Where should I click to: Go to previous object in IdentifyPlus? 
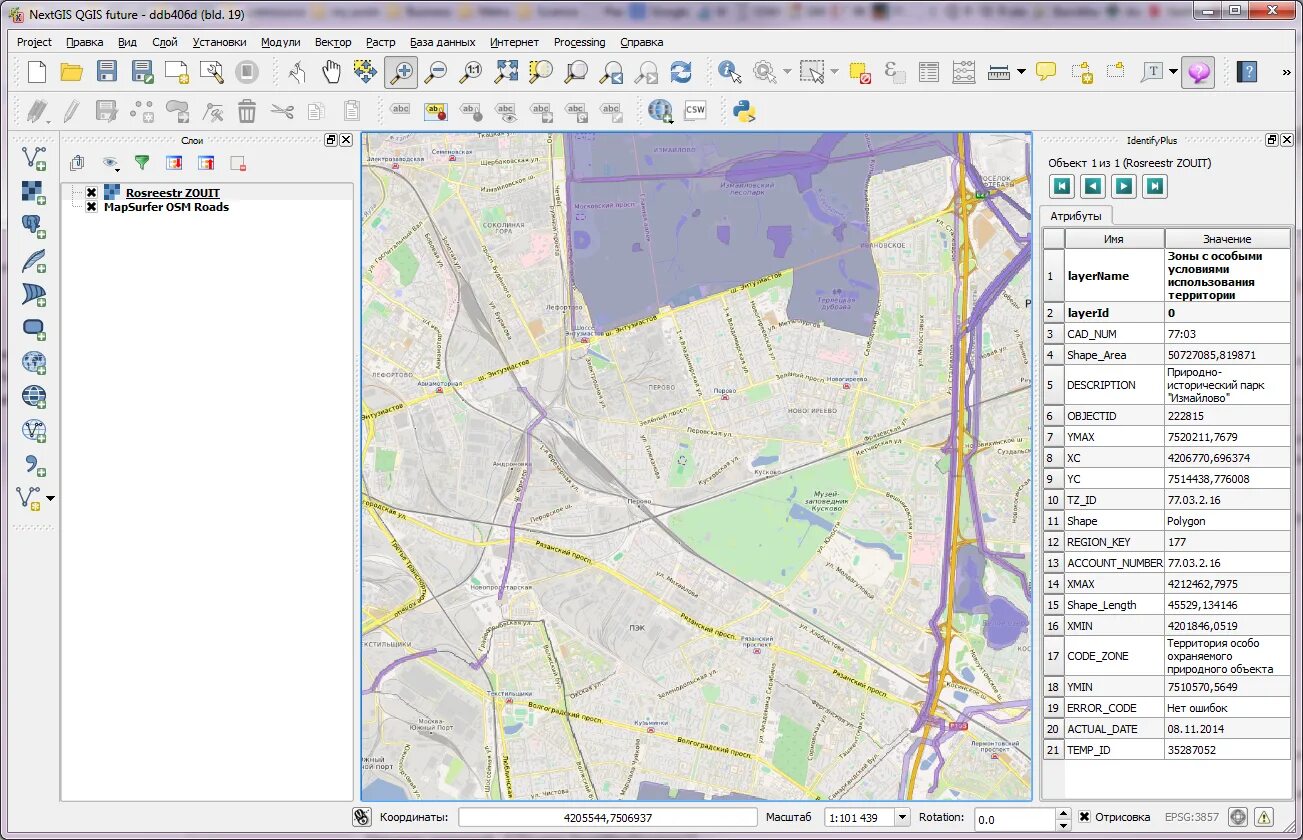pyautogui.click(x=1093, y=185)
